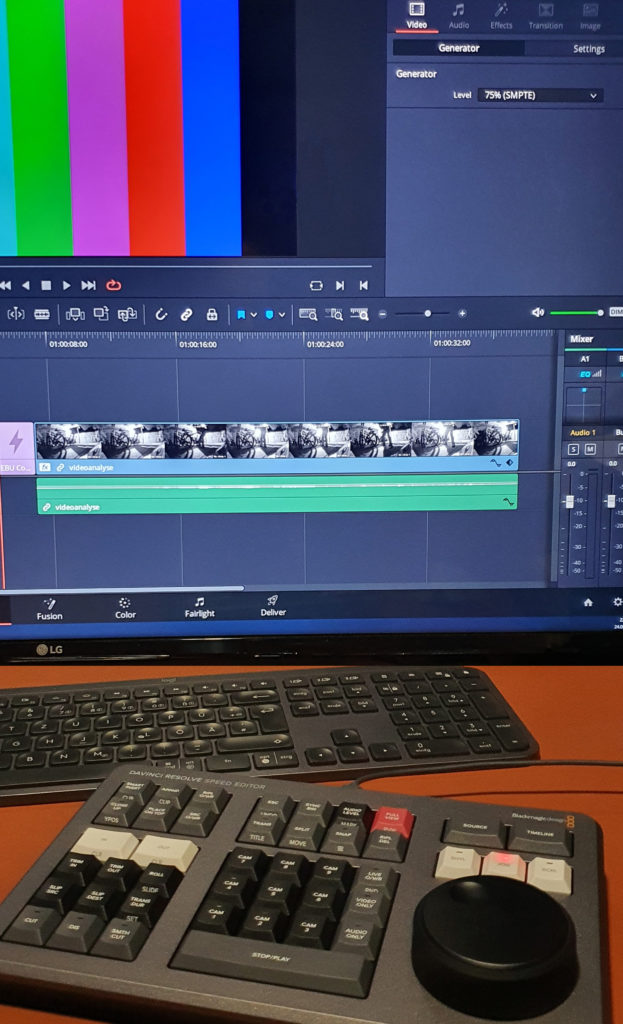Open the Fairlight page
Image resolution: width=623 pixels, height=1024 pixels.
[199, 607]
